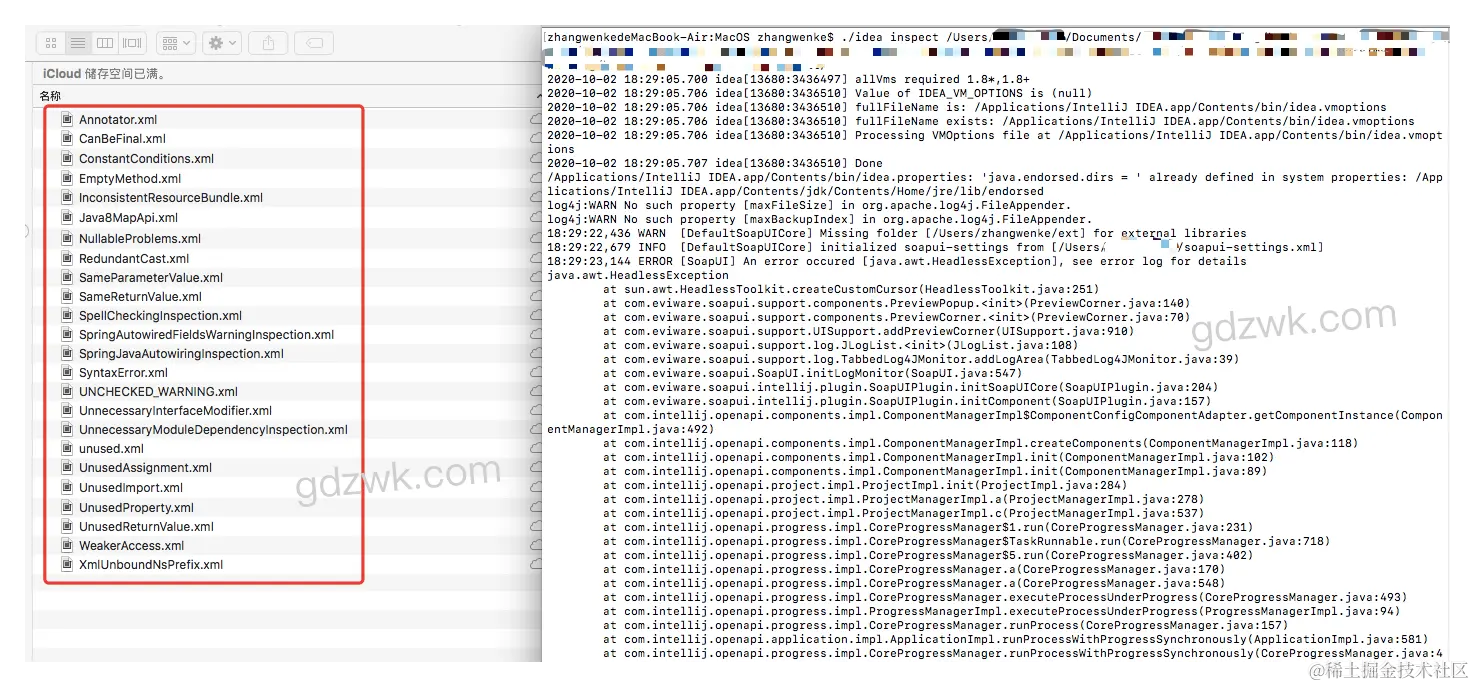Click the 'log4j:WARN No such property [maxFileSize]' line

(808, 205)
